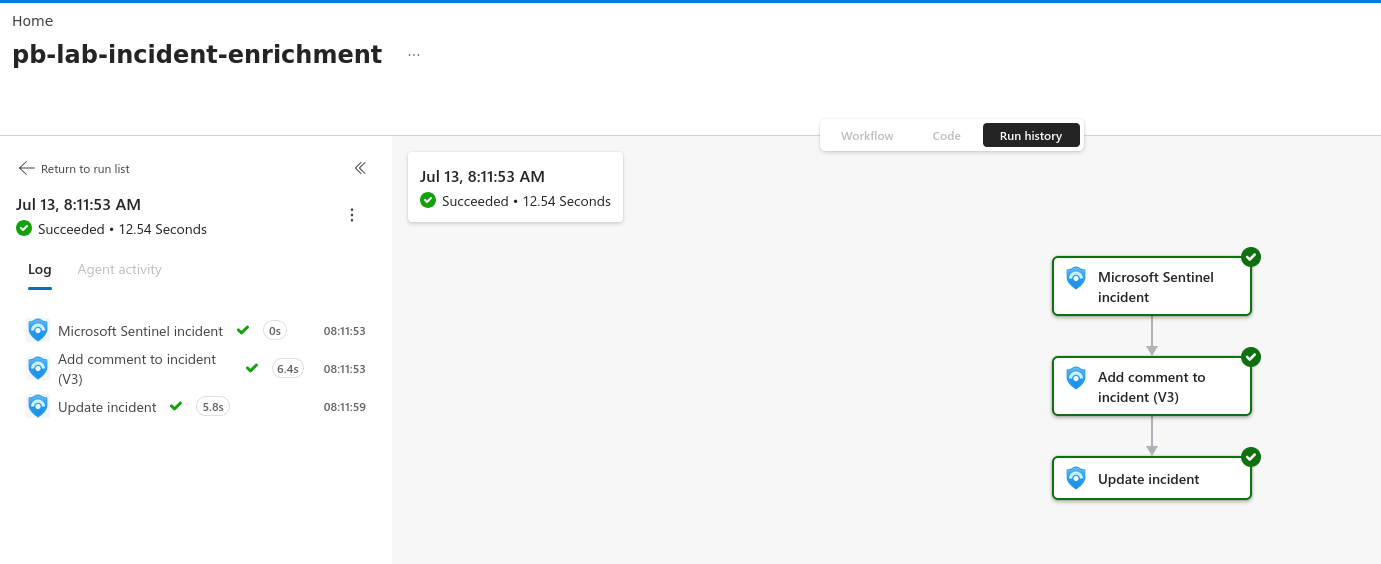Select the Microsoft Sentinel incident workflow node

pyautogui.click(x=1152, y=287)
